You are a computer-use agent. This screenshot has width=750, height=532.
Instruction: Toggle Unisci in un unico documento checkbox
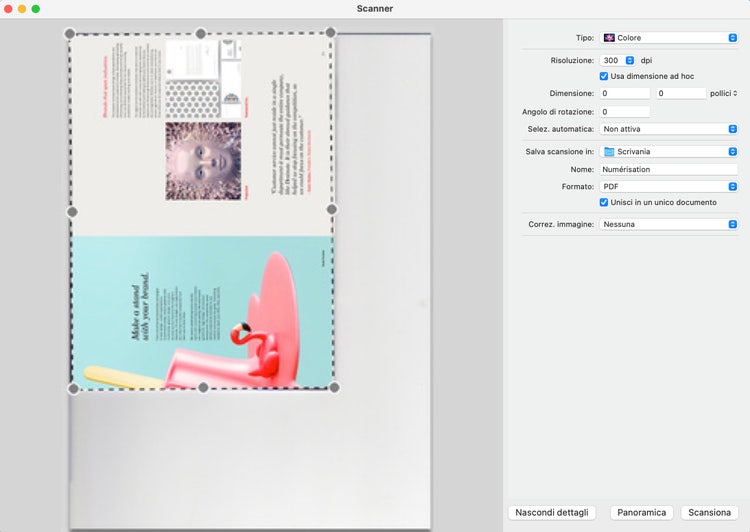point(604,202)
